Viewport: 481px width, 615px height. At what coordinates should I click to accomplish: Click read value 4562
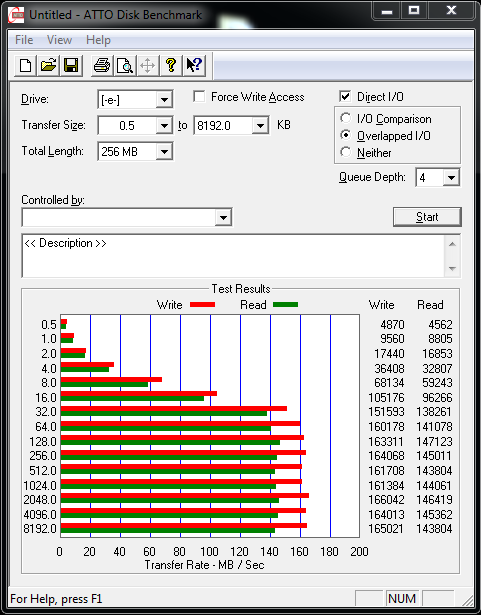coord(440,325)
